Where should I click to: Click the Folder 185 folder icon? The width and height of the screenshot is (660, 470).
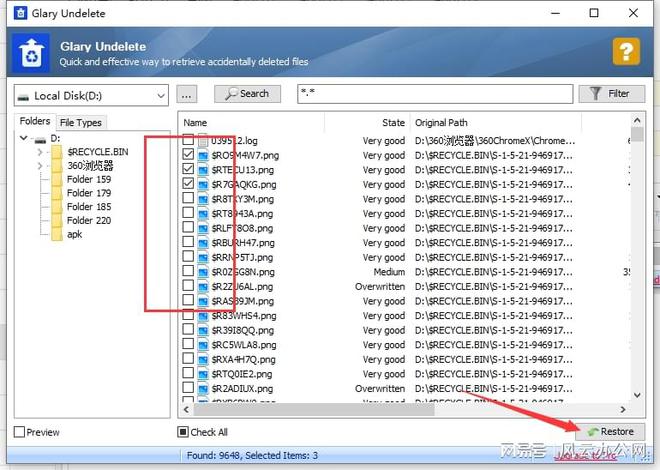[57, 207]
